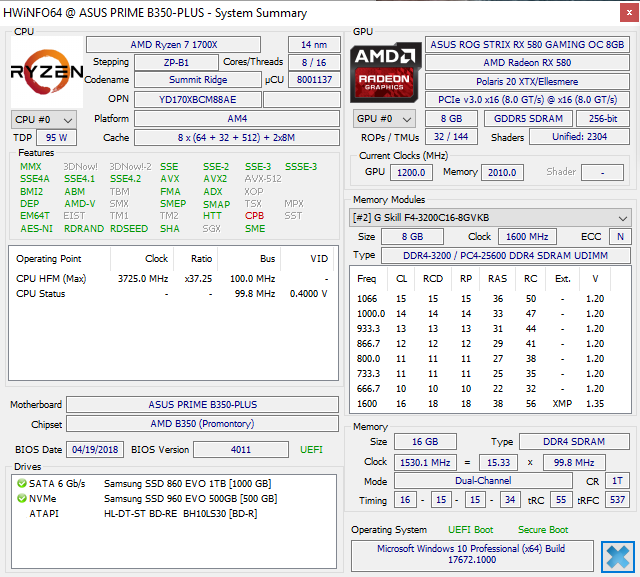Image resolution: width=640 pixels, height=577 pixels.
Task: Select the HL-DT-ST BD-RE BH10LS30 drive
Action: [x=173, y=513]
